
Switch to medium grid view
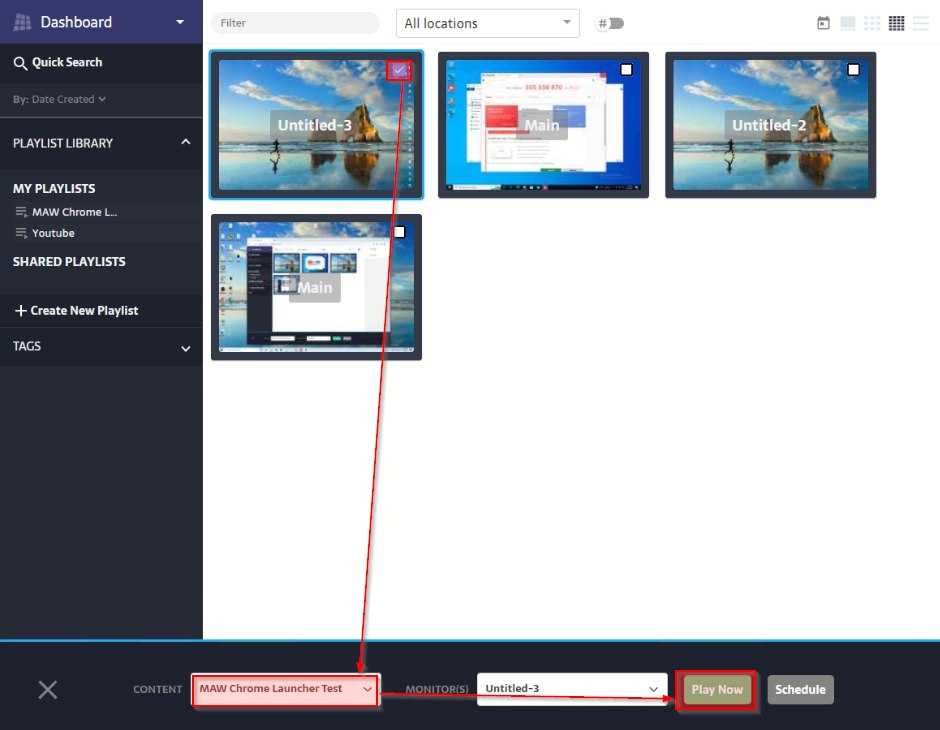(872, 23)
